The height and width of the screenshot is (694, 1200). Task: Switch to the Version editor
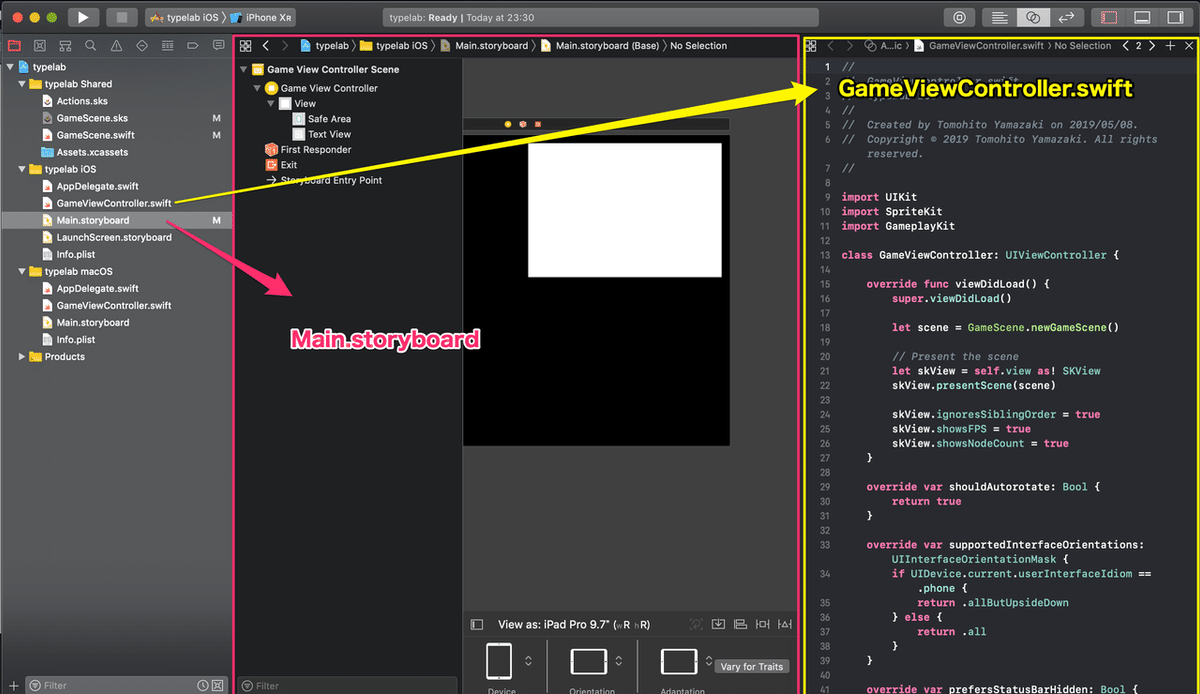[x=1067, y=17]
